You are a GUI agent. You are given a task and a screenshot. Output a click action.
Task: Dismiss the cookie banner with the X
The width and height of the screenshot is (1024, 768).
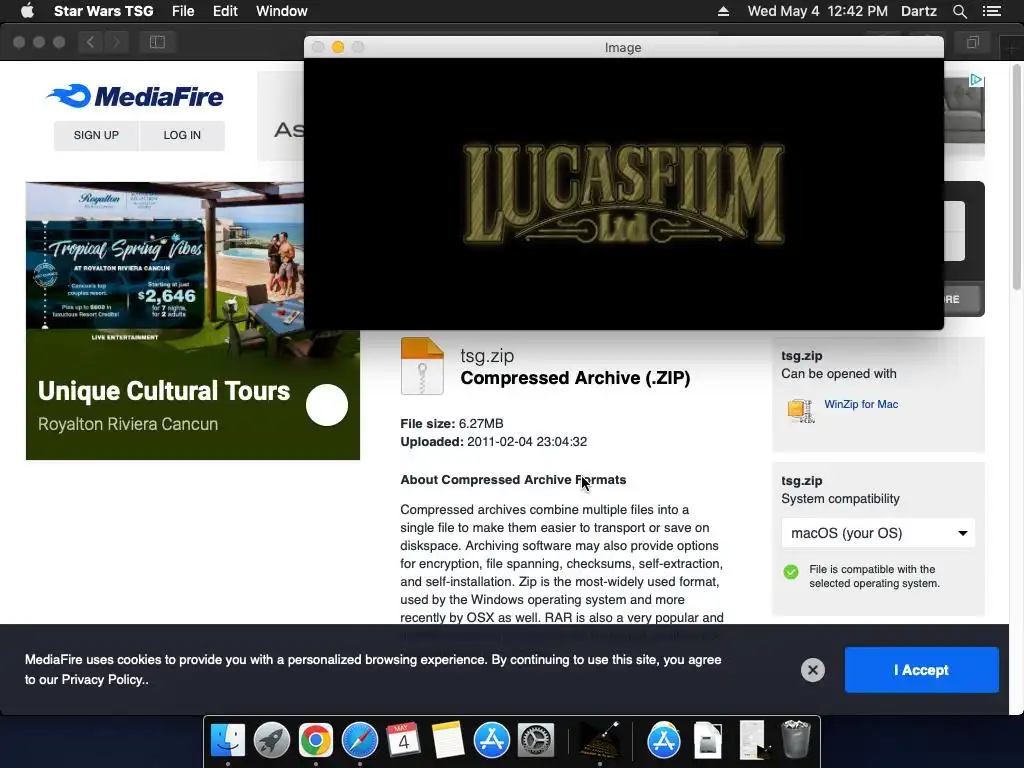pyautogui.click(x=812, y=670)
